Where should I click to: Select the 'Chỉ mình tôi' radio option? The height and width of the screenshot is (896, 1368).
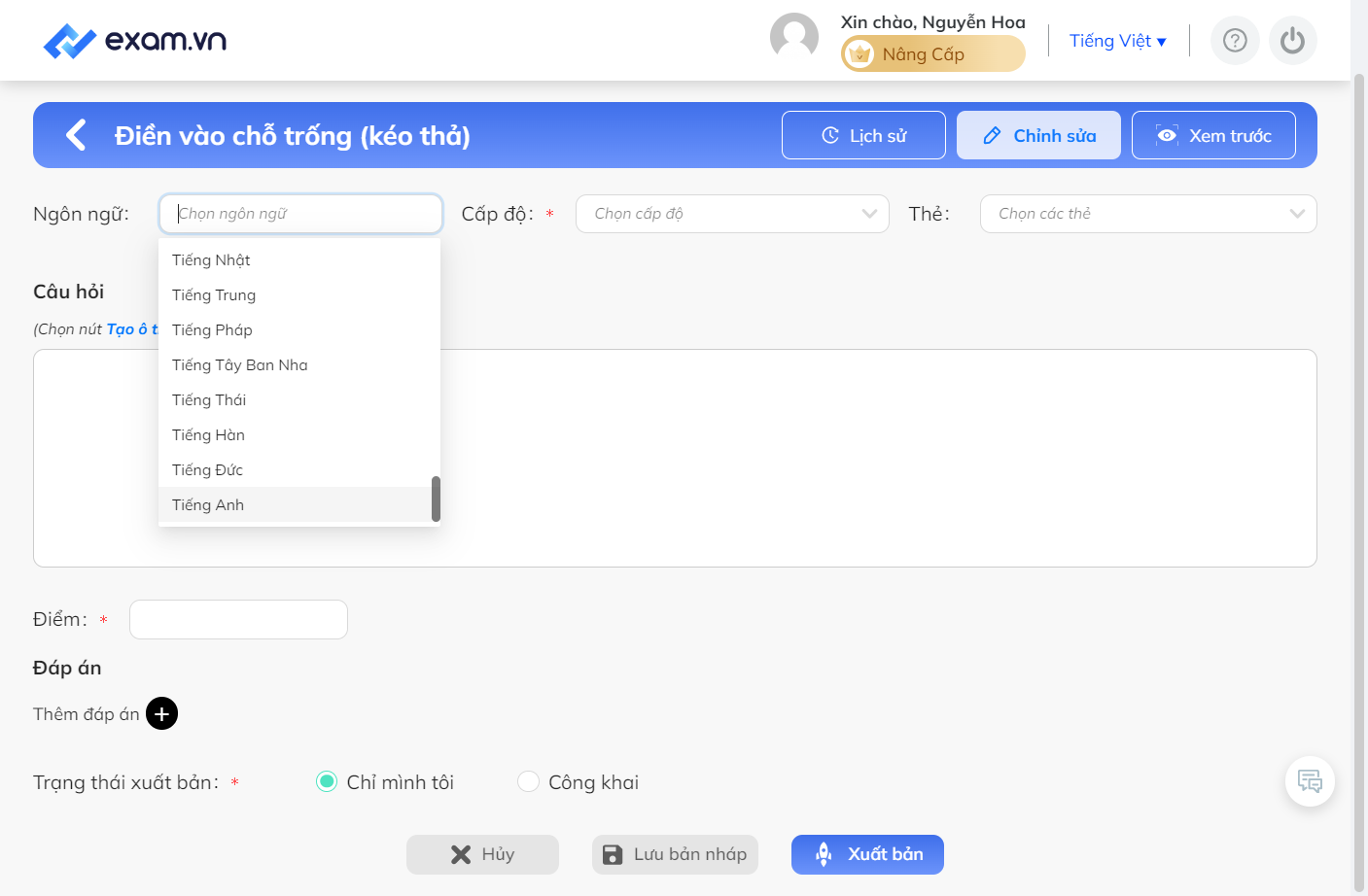coord(327,782)
